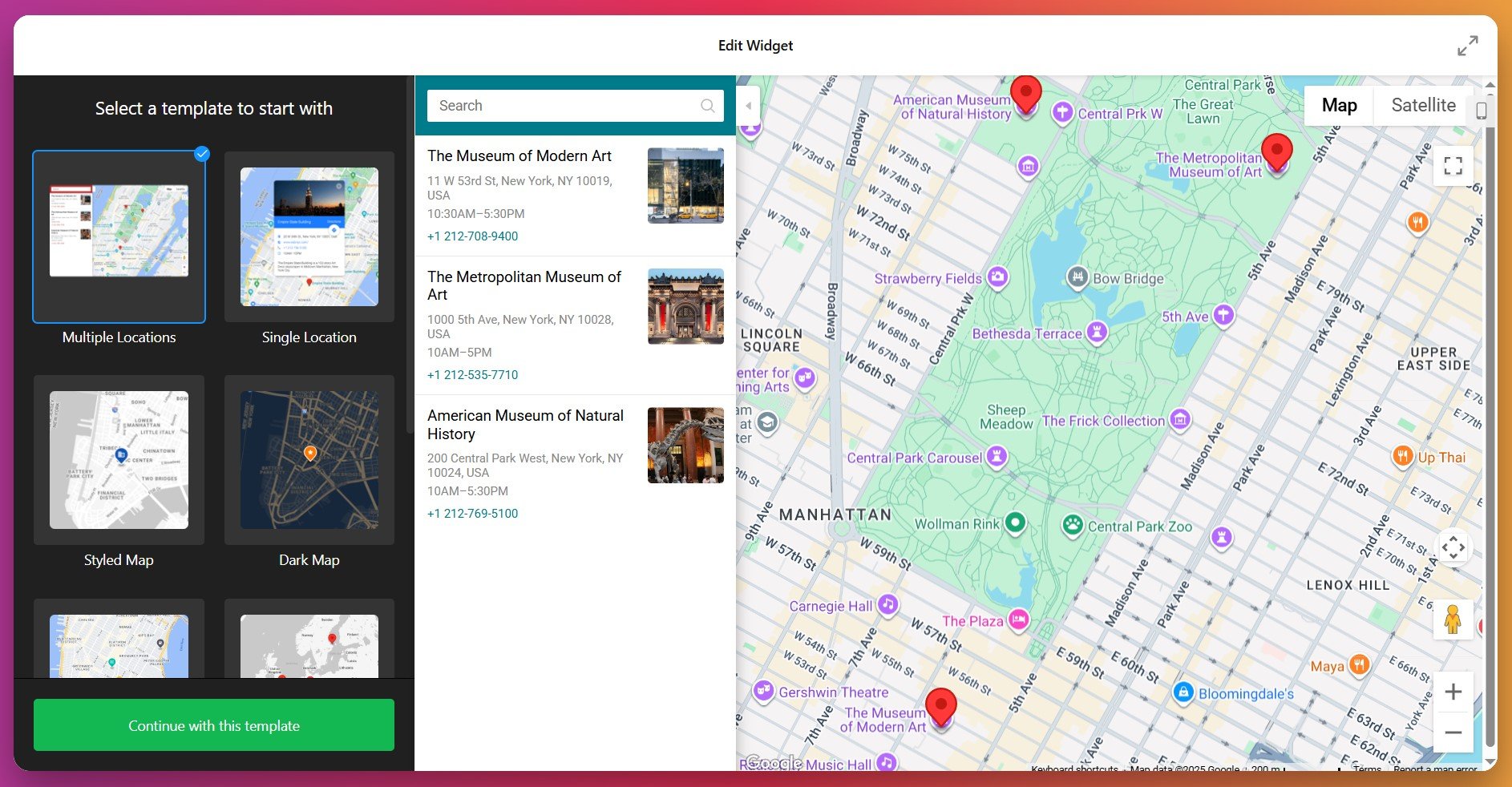The width and height of the screenshot is (1512, 787).
Task: Zoom out with the minus icon
Action: [x=1453, y=732]
